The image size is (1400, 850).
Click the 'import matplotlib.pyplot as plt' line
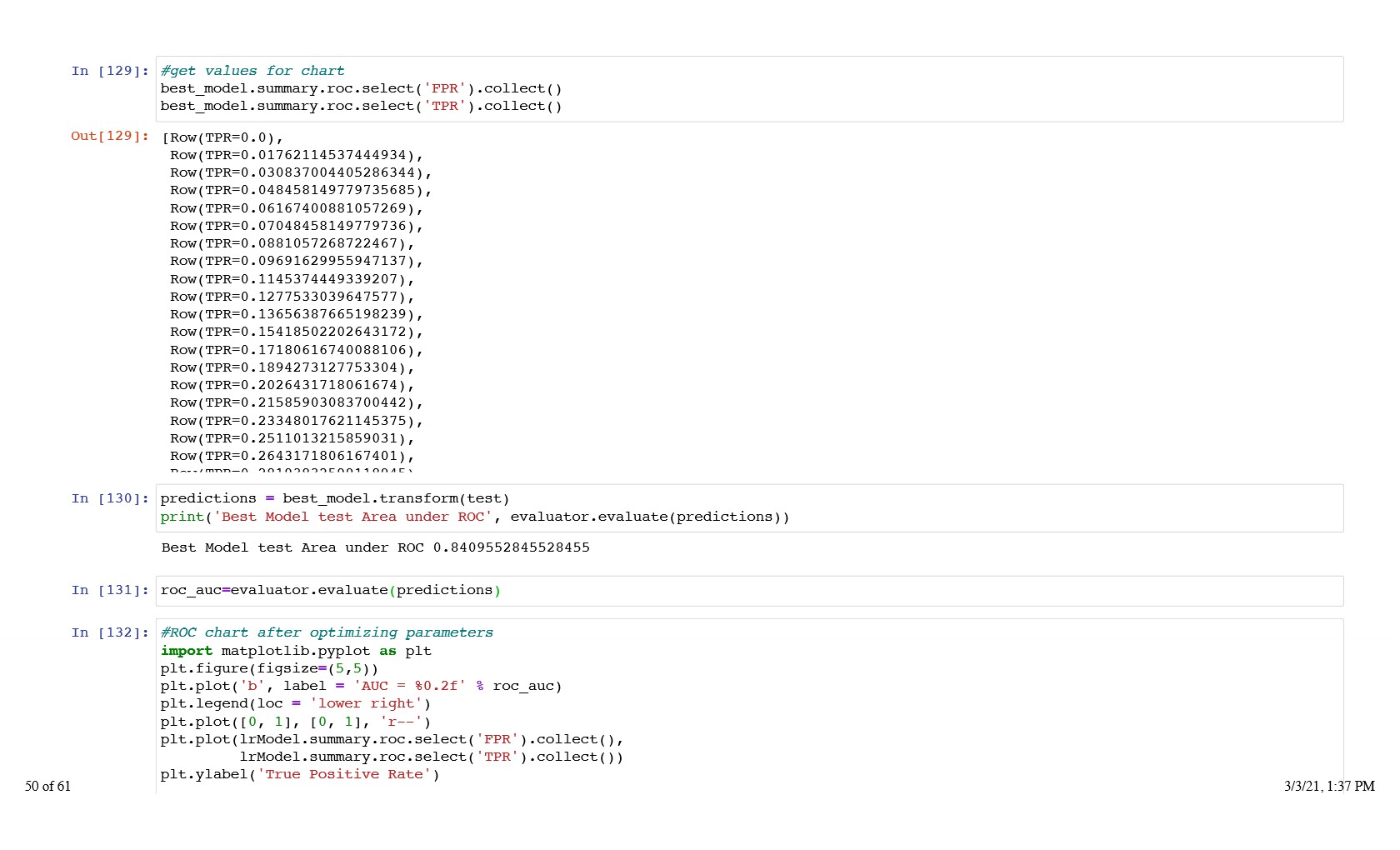point(296,651)
